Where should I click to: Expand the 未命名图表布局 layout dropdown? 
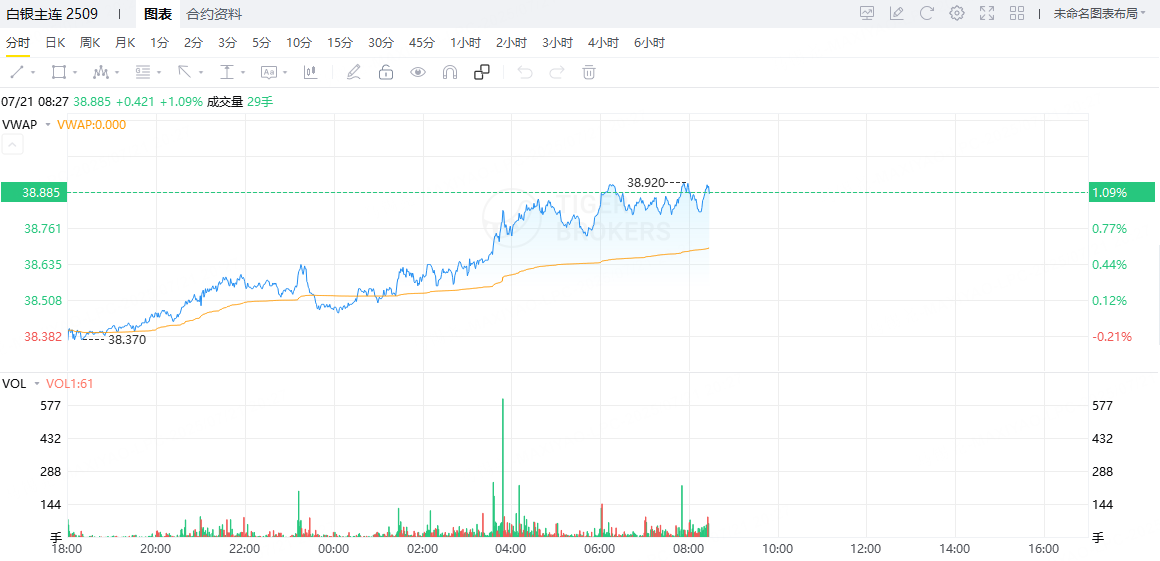pos(1099,14)
